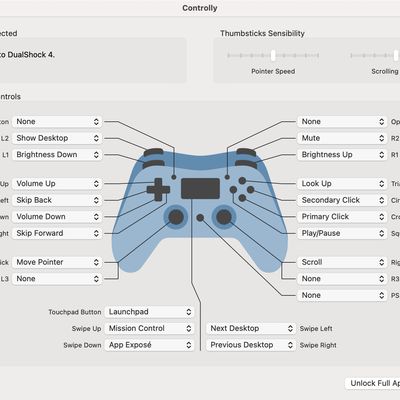Open the None dropdown above Mute
This screenshot has width=400, height=400.
[342, 122]
